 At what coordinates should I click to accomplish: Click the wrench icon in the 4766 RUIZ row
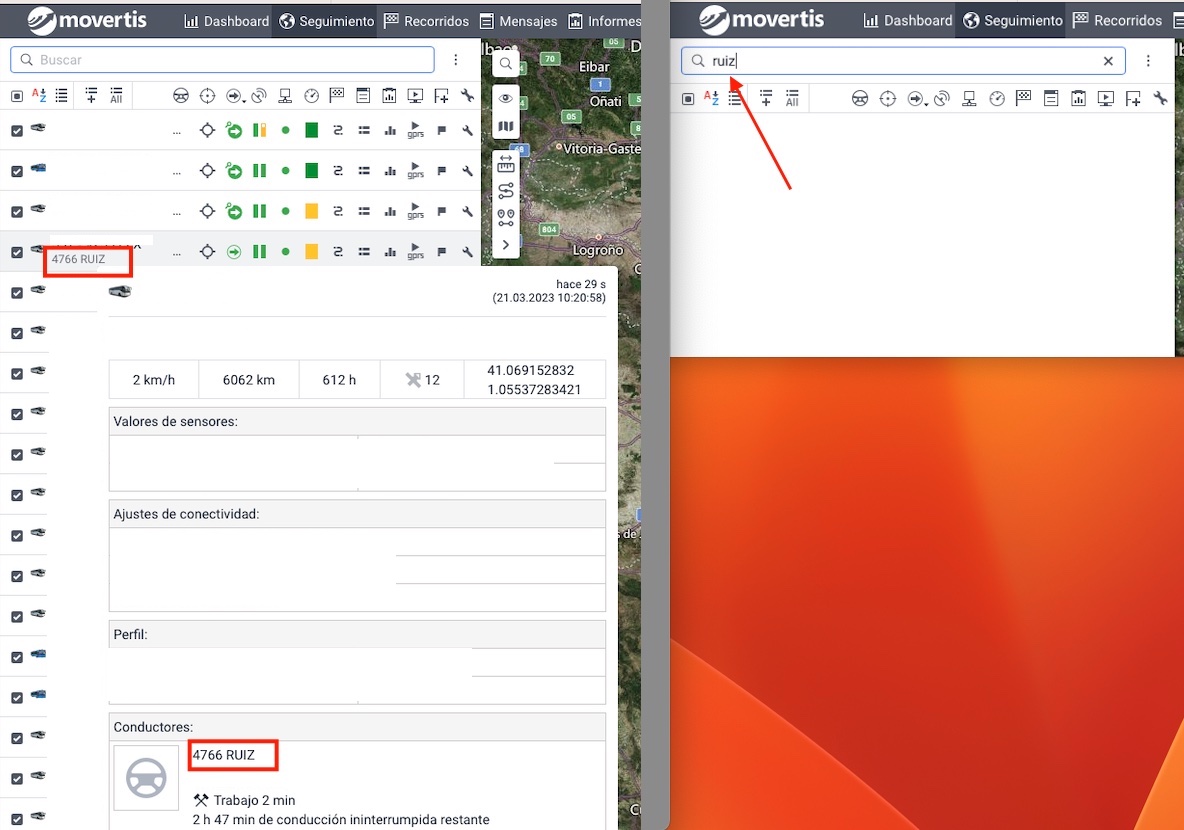(467, 252)
